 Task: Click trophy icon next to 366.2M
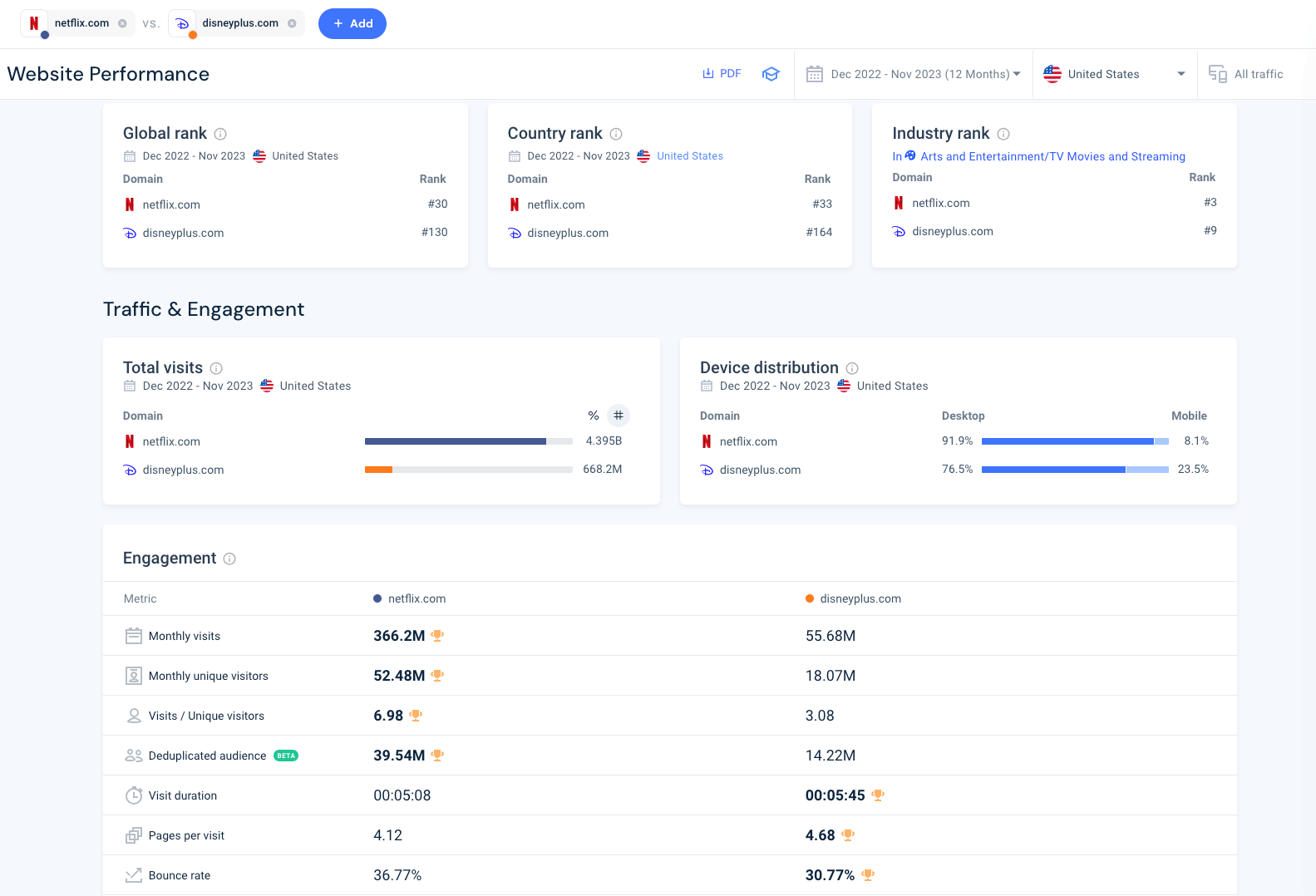tap(437, 636)
